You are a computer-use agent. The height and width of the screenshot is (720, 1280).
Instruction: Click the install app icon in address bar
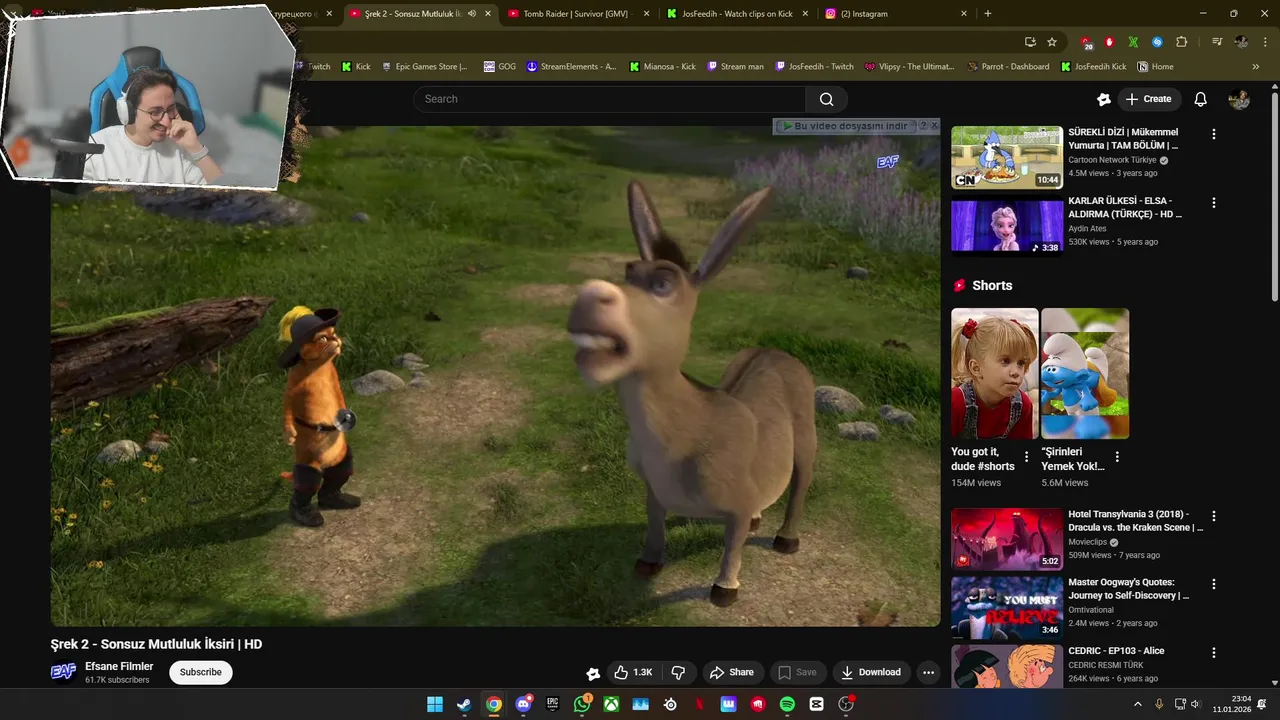(1030, 42)
